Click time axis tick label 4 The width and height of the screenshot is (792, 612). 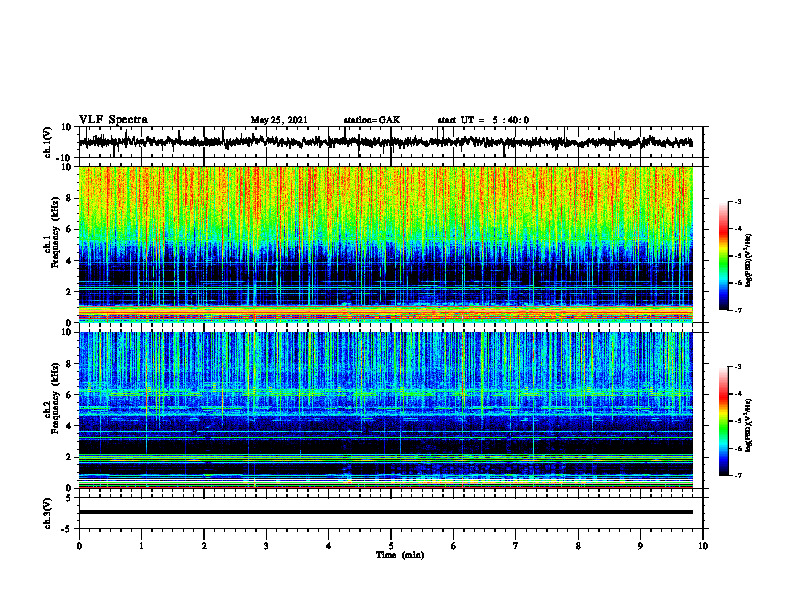pyautogui.click(x=329, y=546)
